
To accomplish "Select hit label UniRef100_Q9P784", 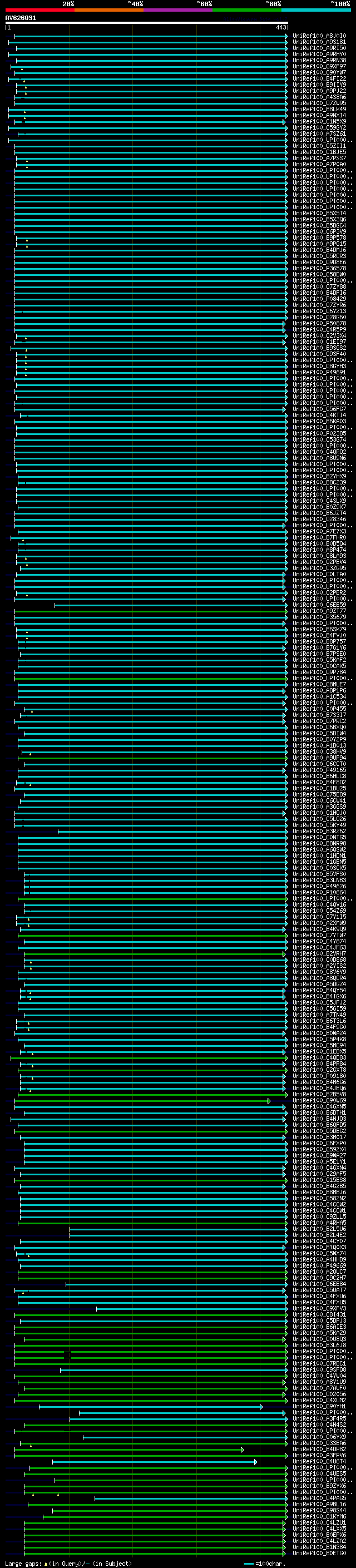I will point(319,672).
